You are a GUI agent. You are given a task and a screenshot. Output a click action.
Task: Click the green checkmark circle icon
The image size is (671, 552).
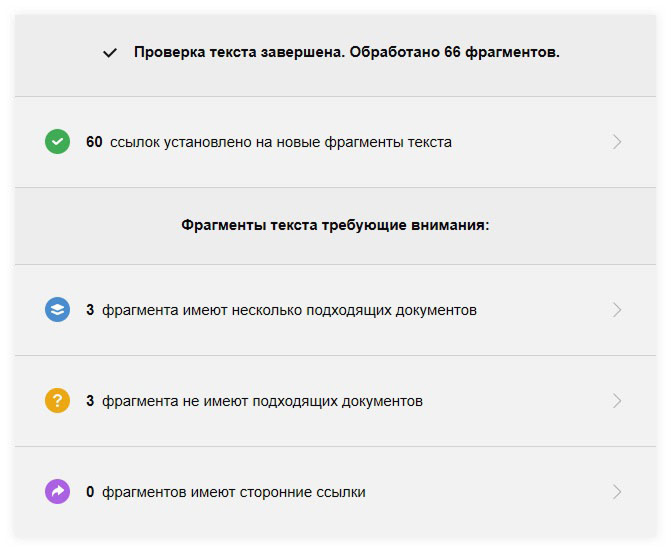pos(58,142)
